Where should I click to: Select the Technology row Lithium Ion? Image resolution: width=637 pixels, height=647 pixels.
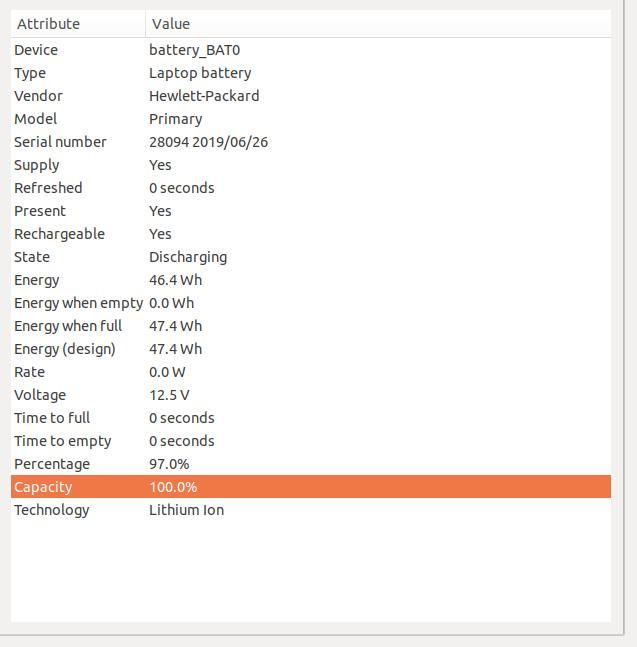[x=311, y=510]
